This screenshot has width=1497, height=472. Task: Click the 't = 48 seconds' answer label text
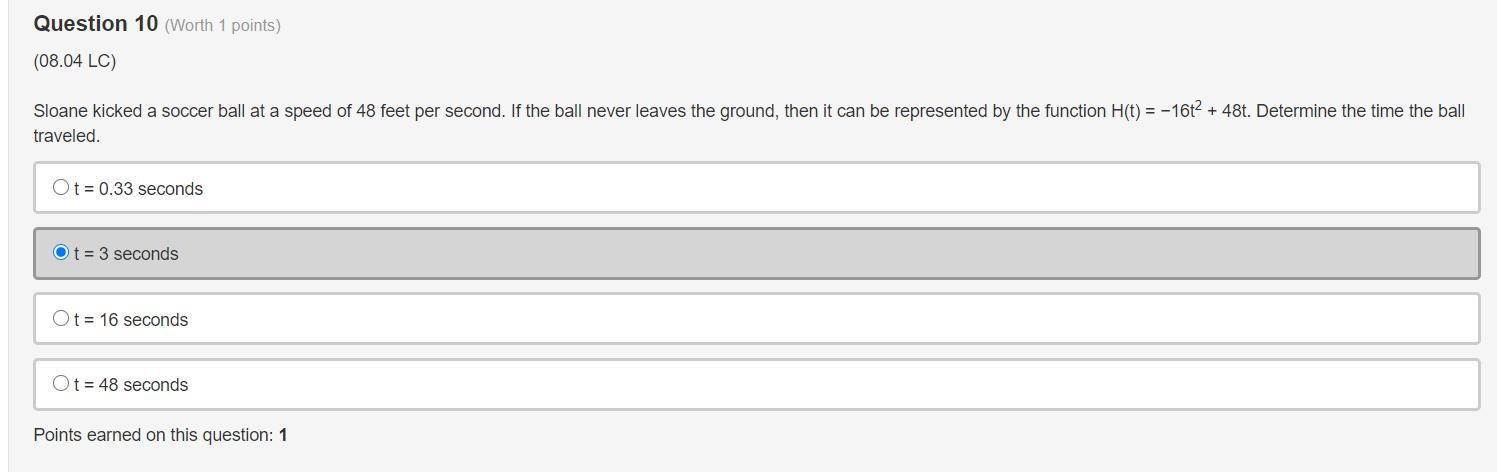131,385
